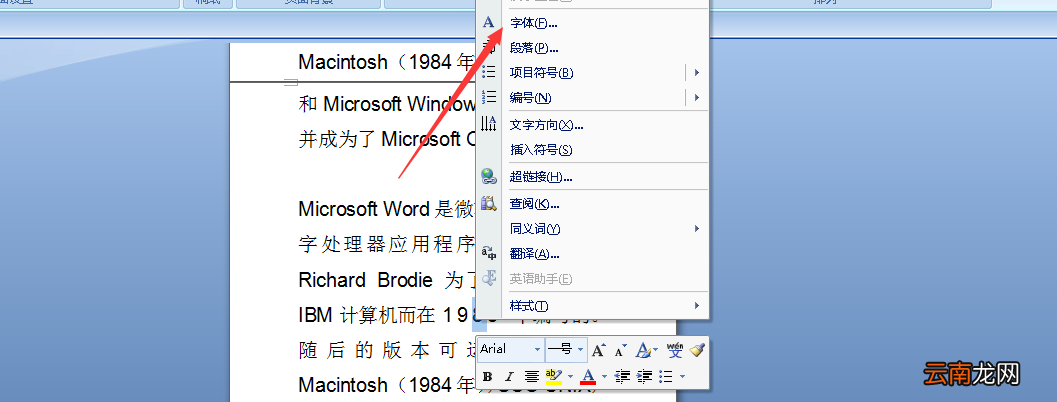Open the Arial font name dropdown
Viewport: 1057px width, 402px height.
(x=537, y=349)
